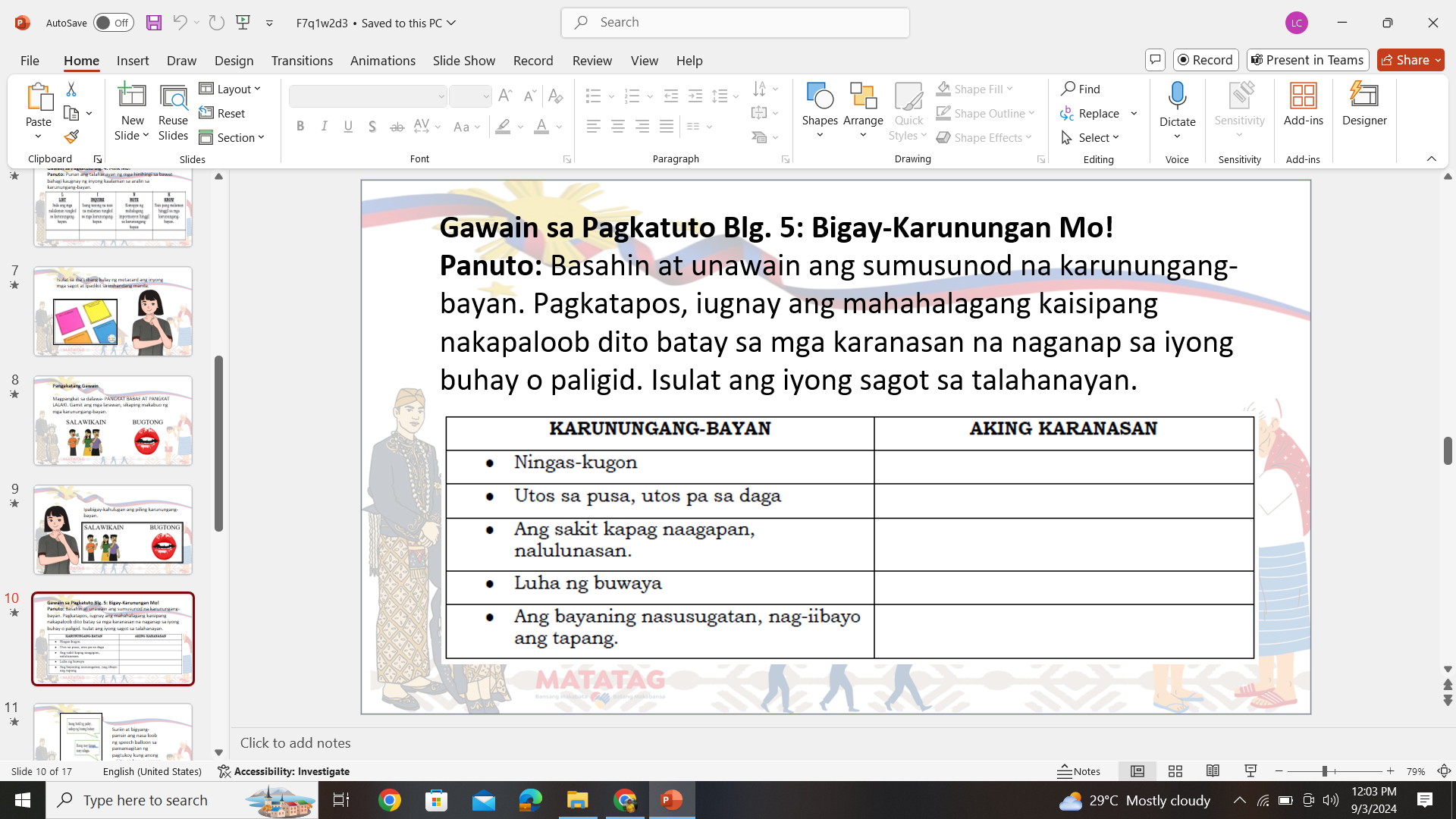The image size is (1456, 819).
Task: Switch to the Insert tab
Action: click(x=133, y=60)
